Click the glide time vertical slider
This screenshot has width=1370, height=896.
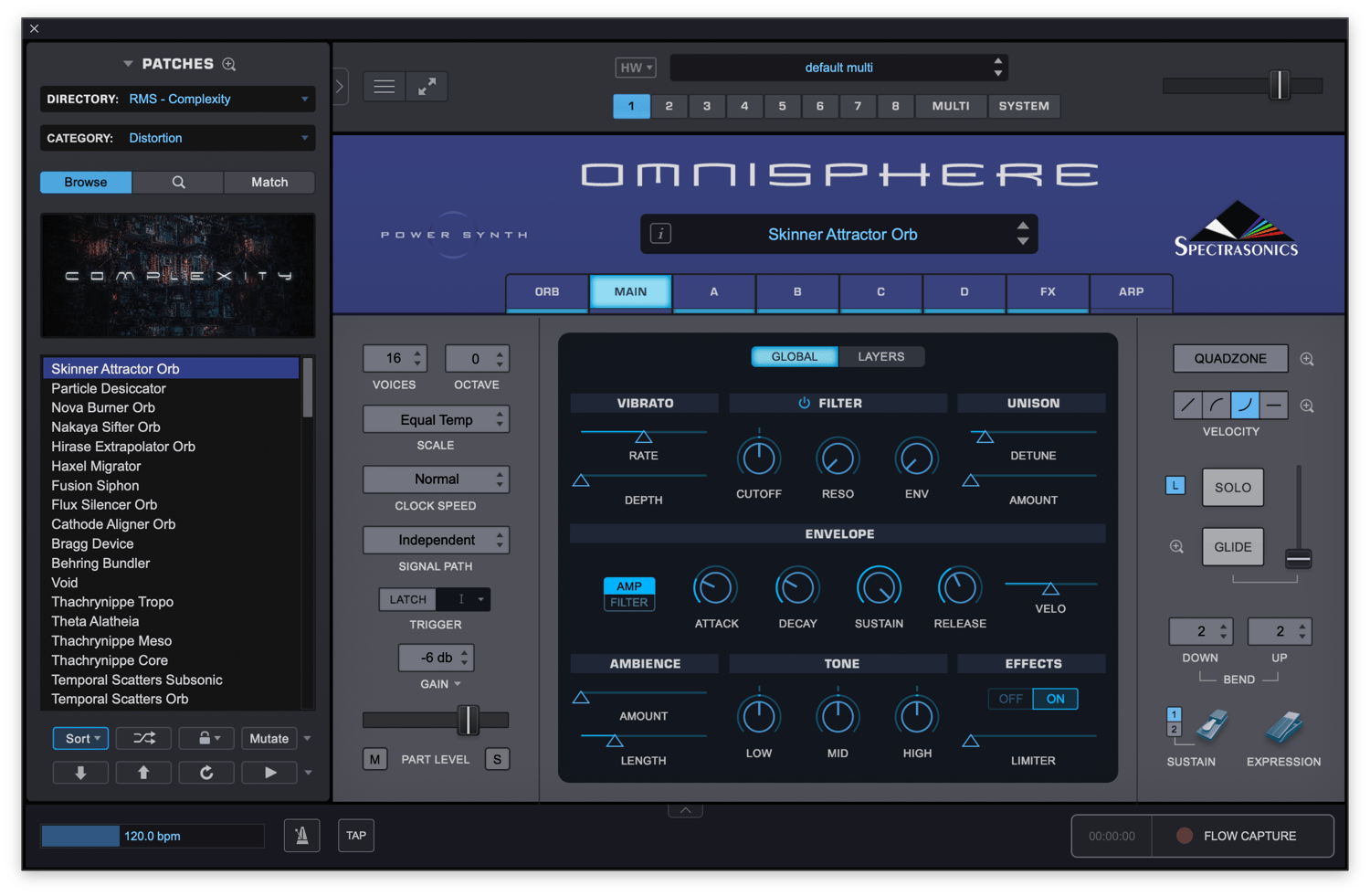click(x=1298, y=558)
